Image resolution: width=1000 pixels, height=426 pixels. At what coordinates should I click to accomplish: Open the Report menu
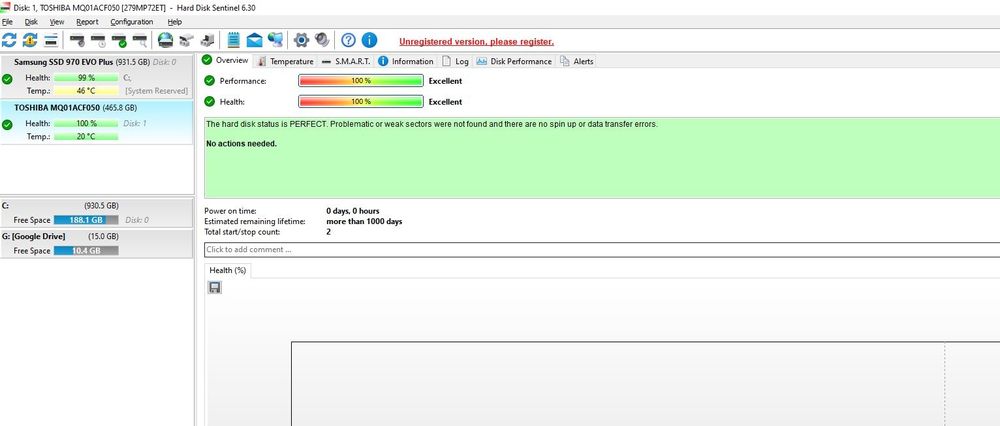(87, 22)
